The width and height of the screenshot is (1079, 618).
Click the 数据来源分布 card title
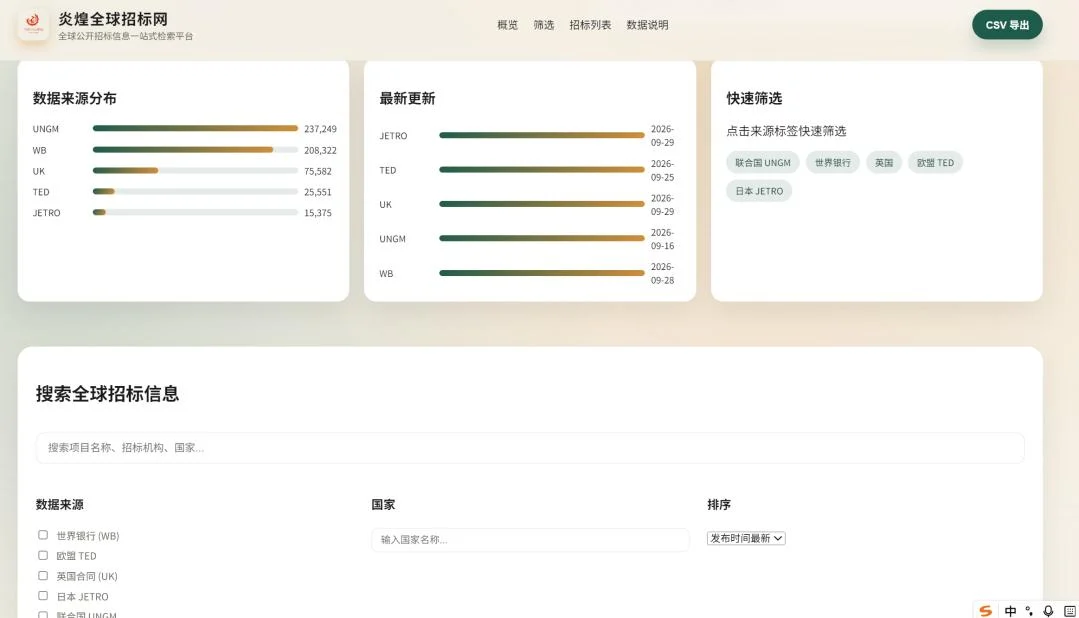coord(74,98)
